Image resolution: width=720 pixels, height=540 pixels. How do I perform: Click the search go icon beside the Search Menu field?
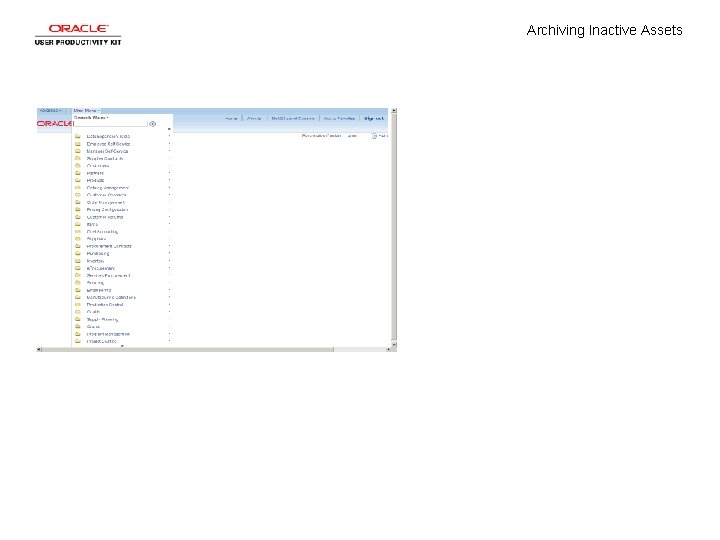pyautogui.click(x=152, y=124)
